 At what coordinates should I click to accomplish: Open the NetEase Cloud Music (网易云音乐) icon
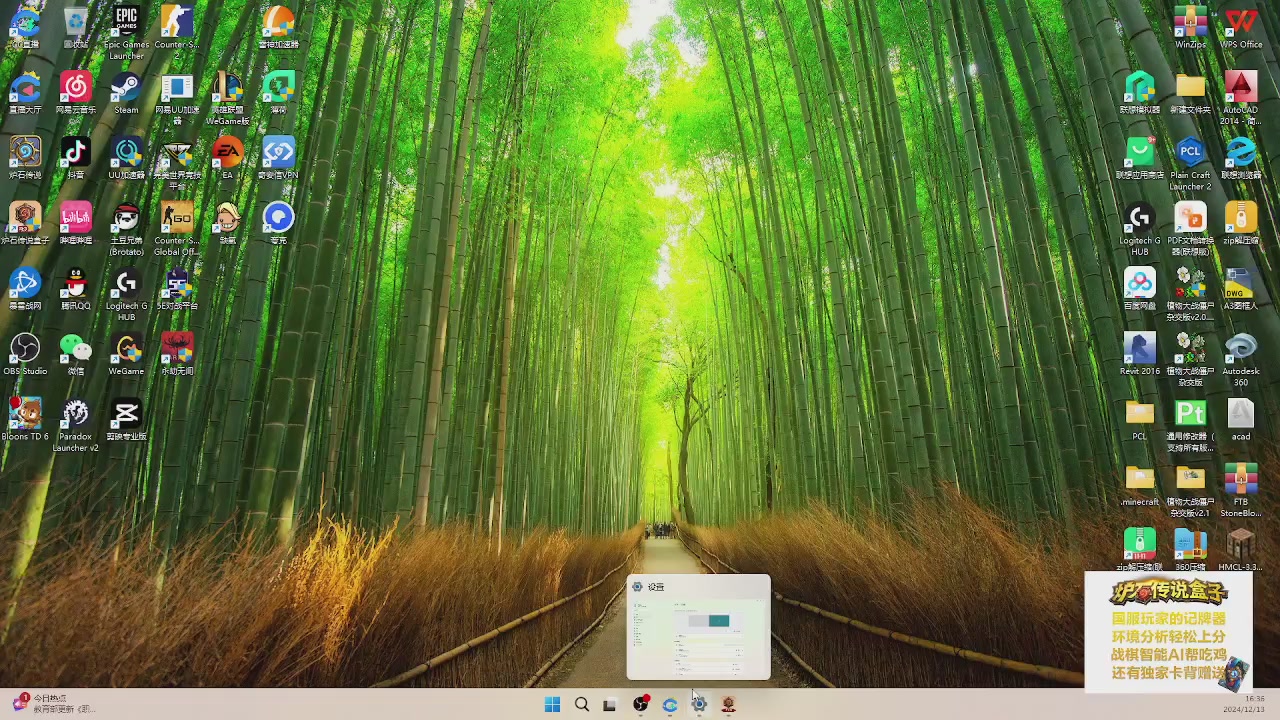coord(75,94)
